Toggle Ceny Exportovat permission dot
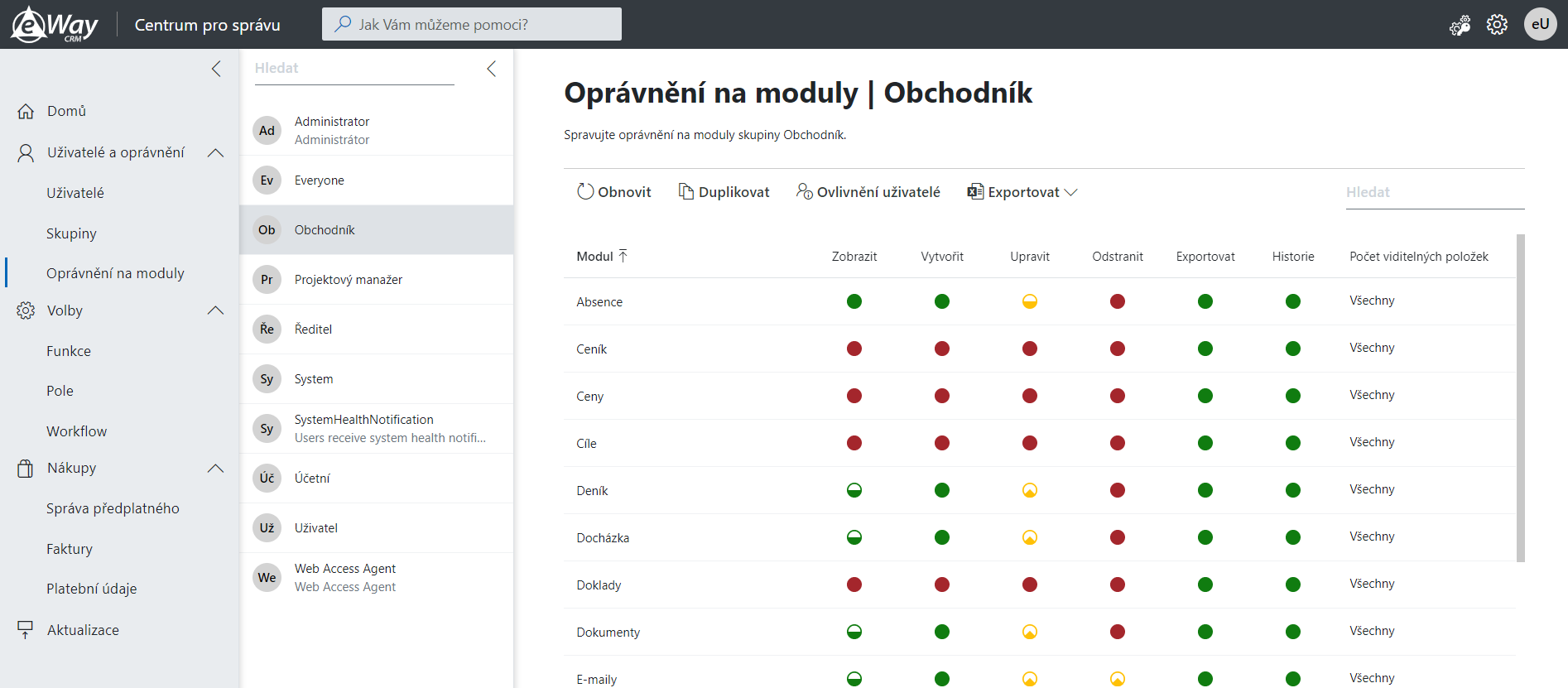Viewport: 1568px width, 688px height. pyautogui.click(x=1205, y=396)
